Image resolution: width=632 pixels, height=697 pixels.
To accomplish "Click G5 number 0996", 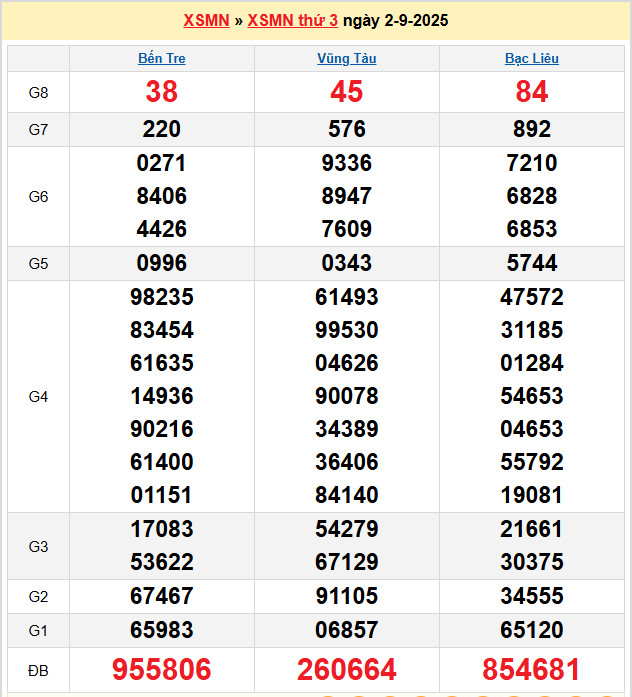I will tap(162, 263).
